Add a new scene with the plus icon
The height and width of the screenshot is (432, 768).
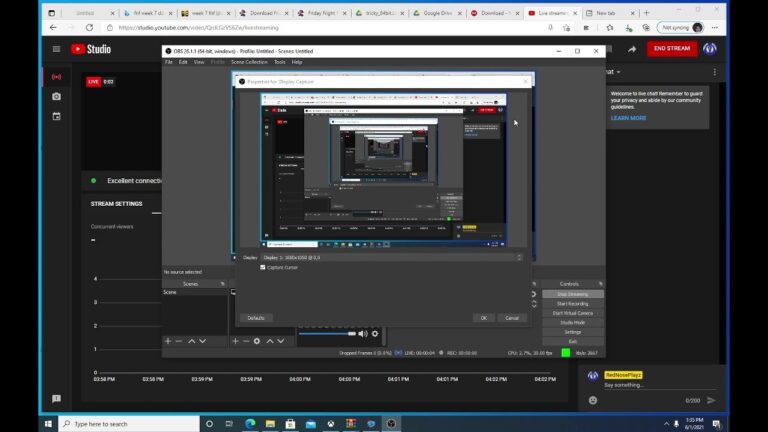[168, 341]
